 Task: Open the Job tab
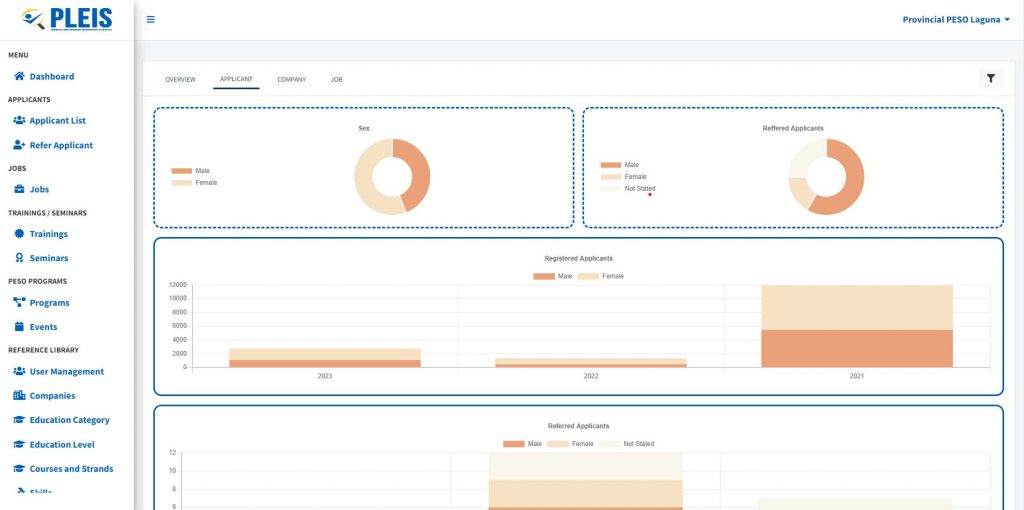click(x=336, y=80)
